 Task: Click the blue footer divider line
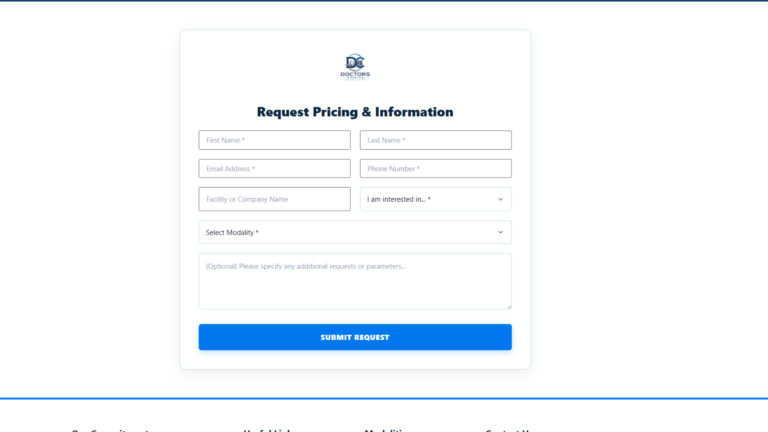pos(384,399)
